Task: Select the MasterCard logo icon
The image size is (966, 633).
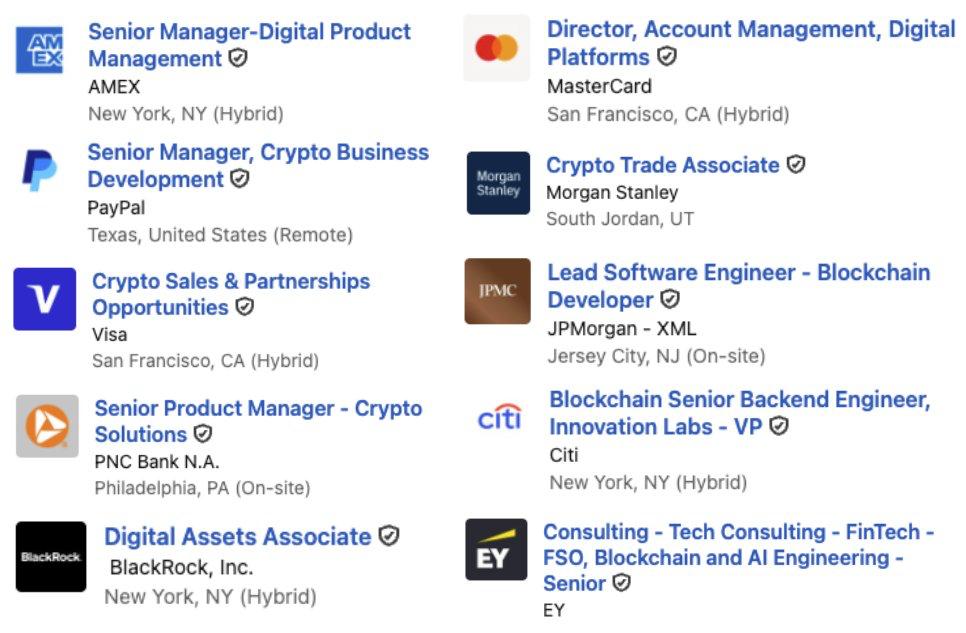Action: [x=497, y=47]
